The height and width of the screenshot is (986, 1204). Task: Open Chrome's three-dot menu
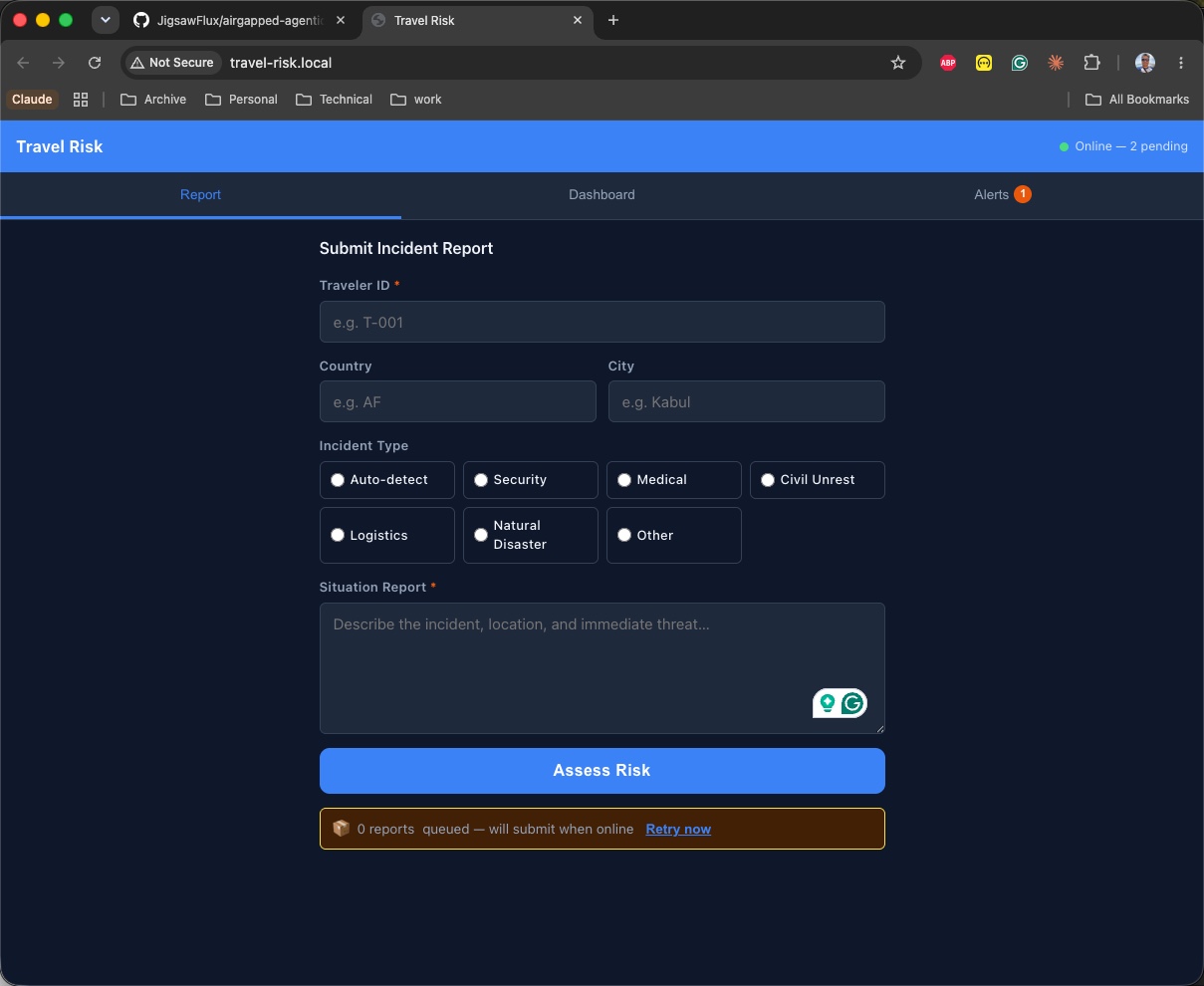[x=1181, y=63]
